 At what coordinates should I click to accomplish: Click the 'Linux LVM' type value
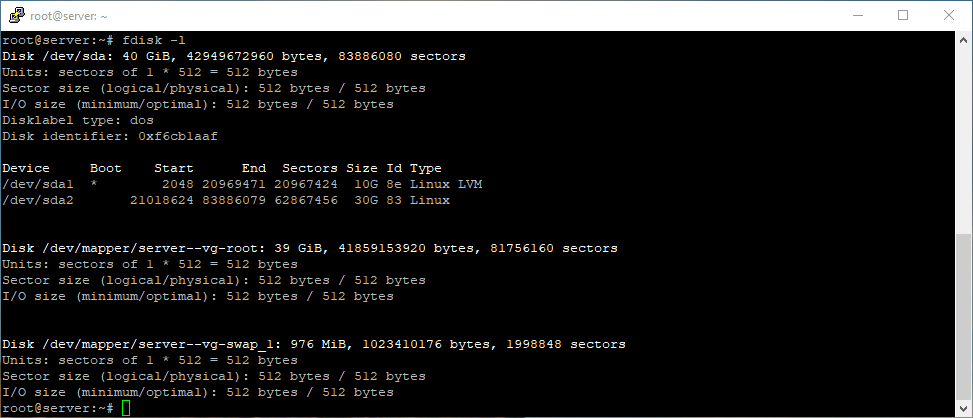[446, 184]
